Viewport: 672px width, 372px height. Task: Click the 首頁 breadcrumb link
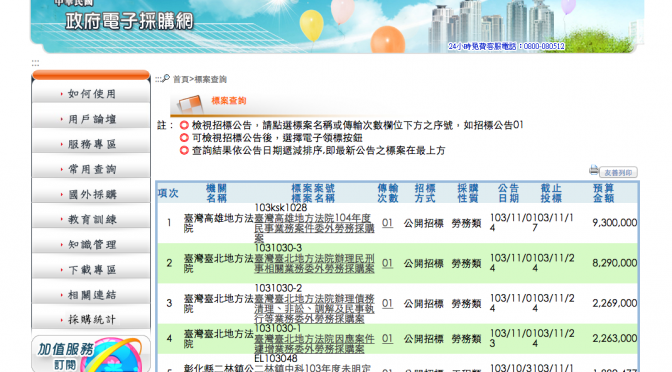180,79
